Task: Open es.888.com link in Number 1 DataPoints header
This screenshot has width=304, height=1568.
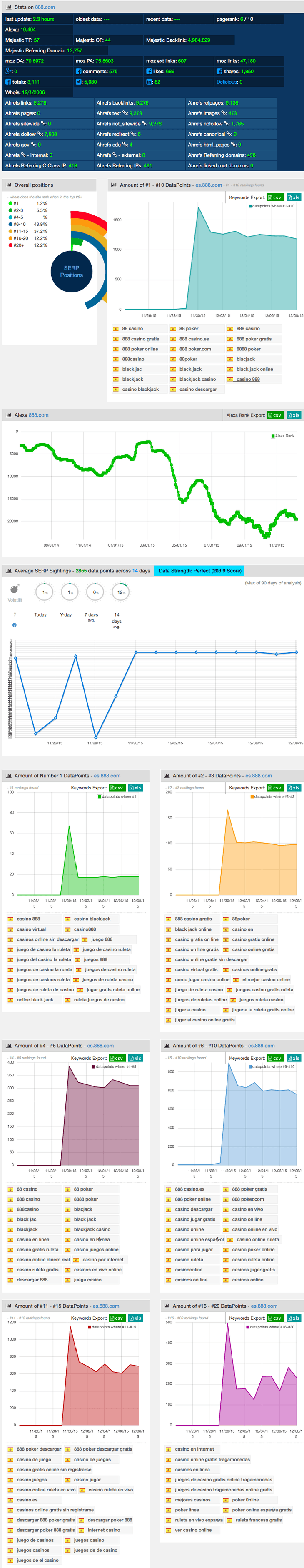Action: pyautogui.click(x=107, y=776)
